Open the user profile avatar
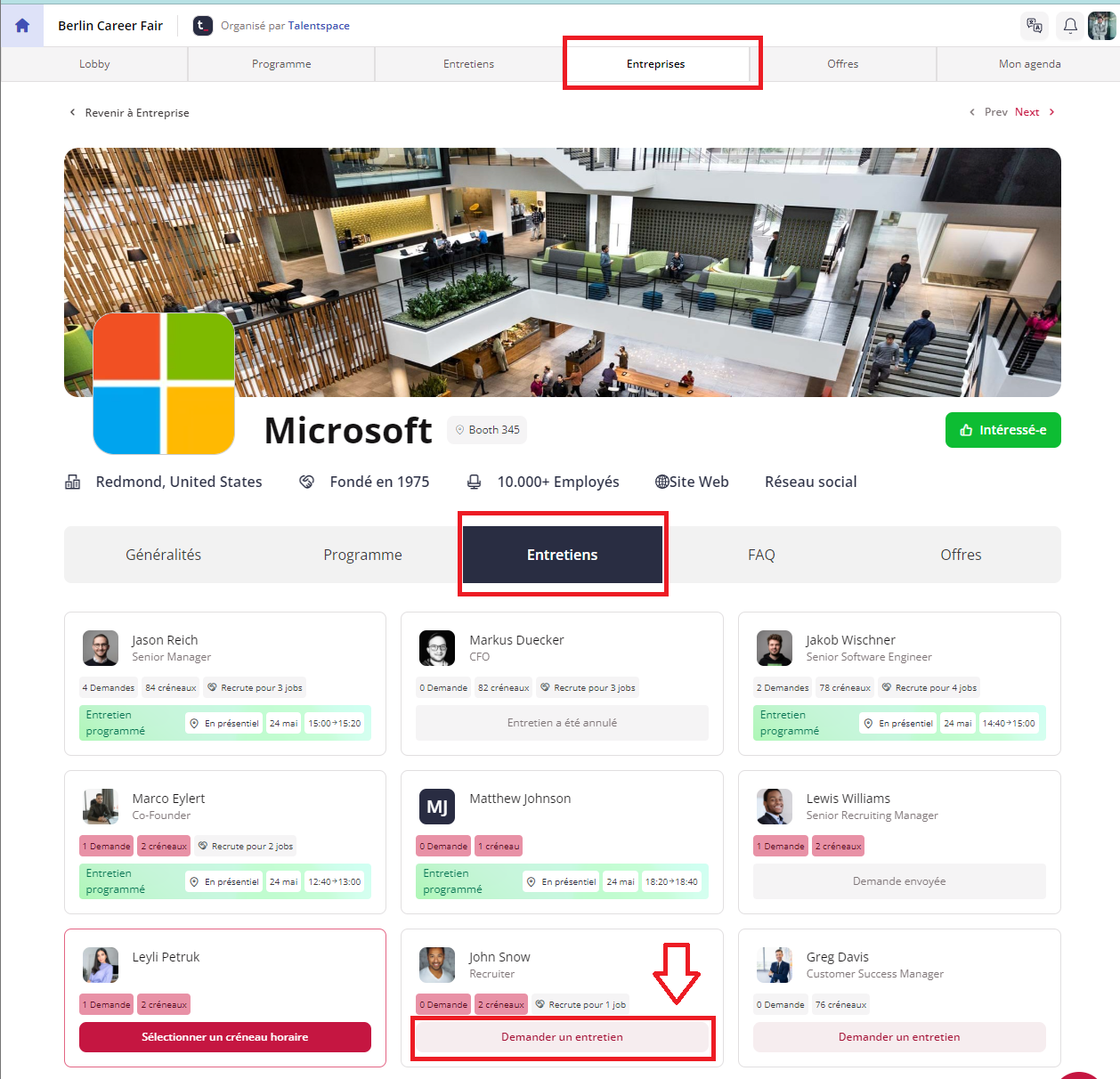Screen dimensions: 1120x1079 click(1102, 26)
